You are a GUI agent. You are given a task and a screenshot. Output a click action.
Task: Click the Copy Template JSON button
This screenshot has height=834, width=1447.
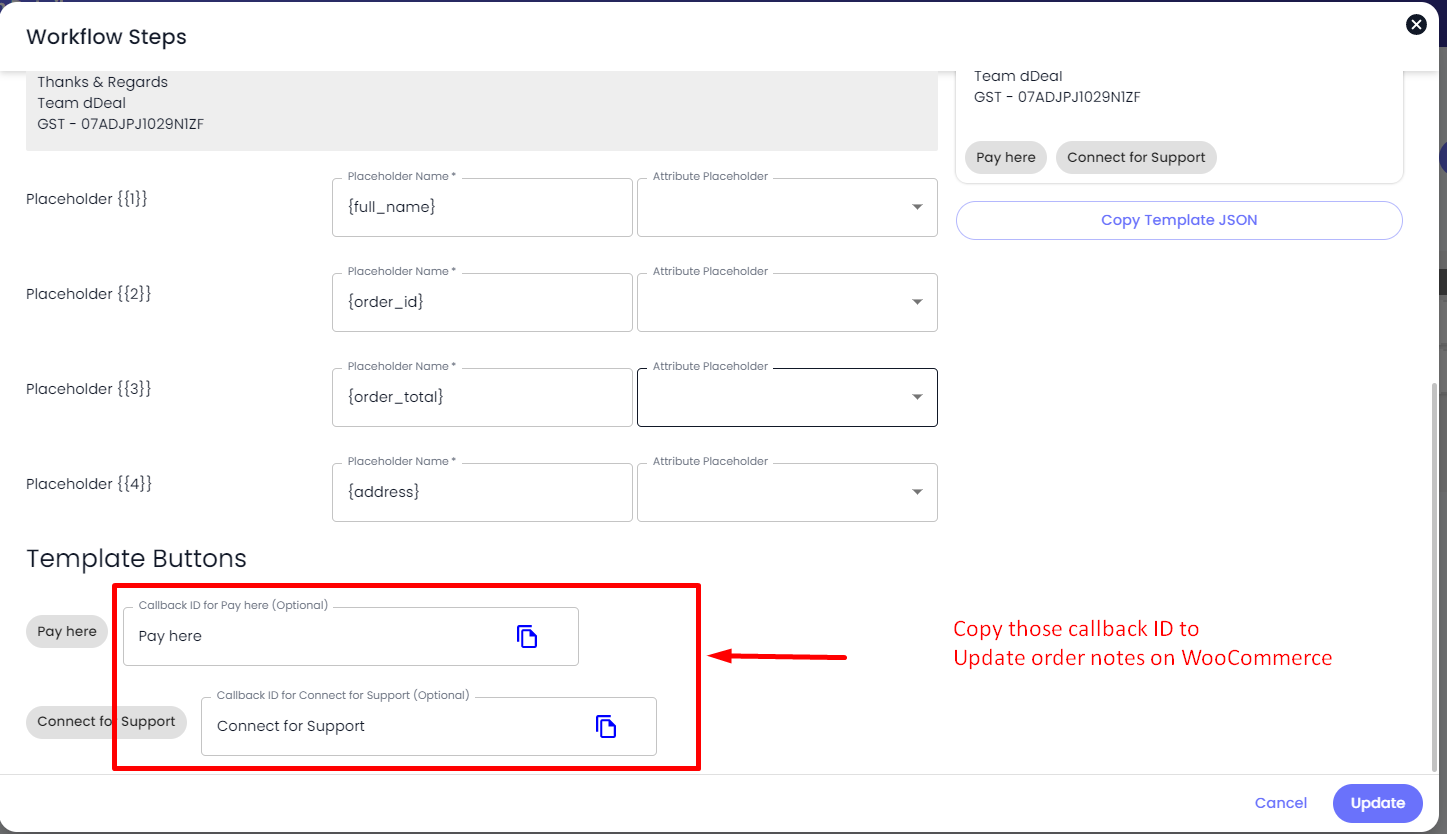[1179, 220]
